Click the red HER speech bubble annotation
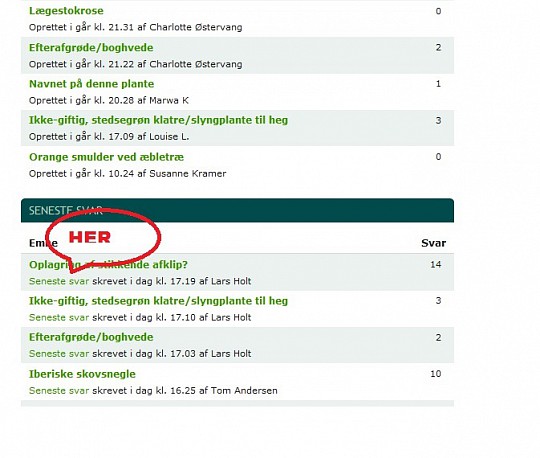The image size is (540, 458). (103, 237)
